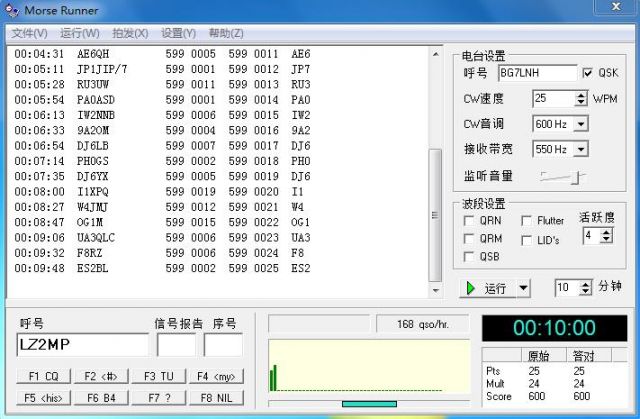The width and height of the screenshot is (640, 419).
Task: Click the 168 qso/hr rate display
Action: coord(423,324)
